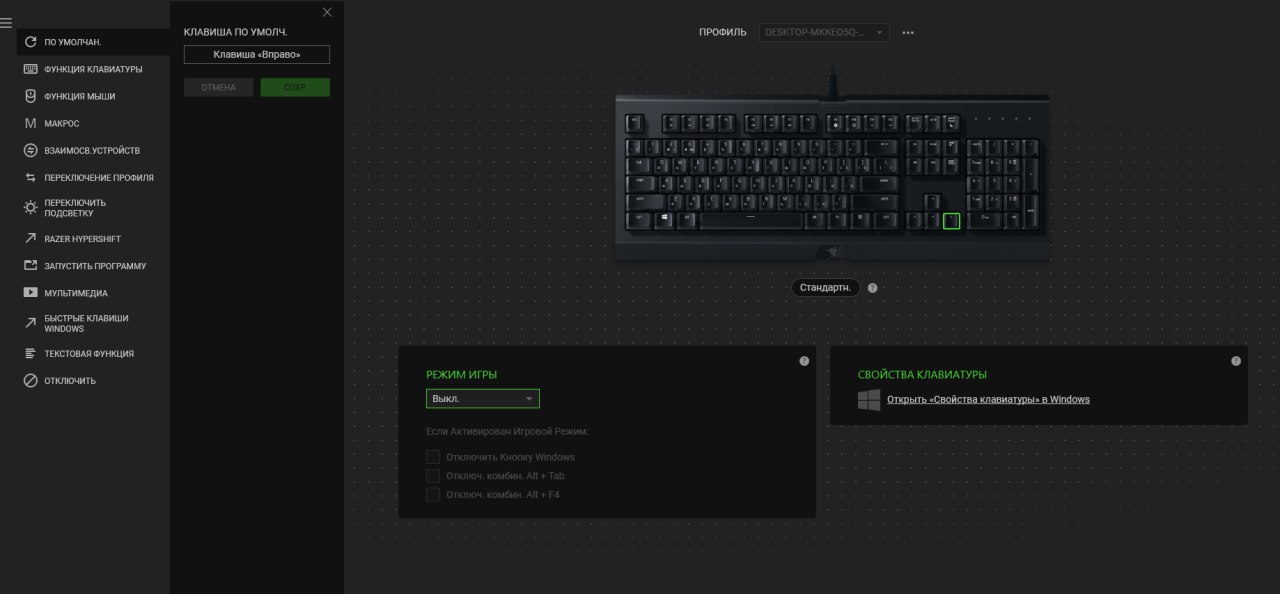Click the highlighted green key on the keyboard image

click(x=951, y=221)
